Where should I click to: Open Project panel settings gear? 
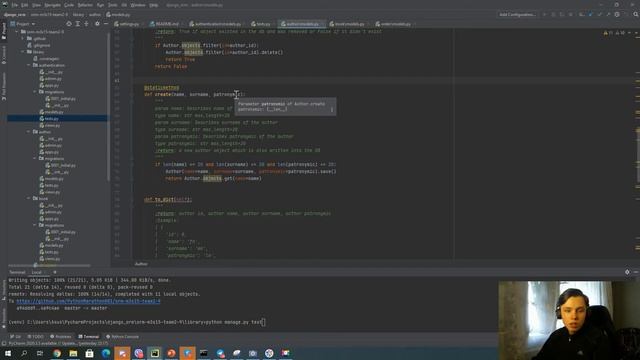[97, 24]
